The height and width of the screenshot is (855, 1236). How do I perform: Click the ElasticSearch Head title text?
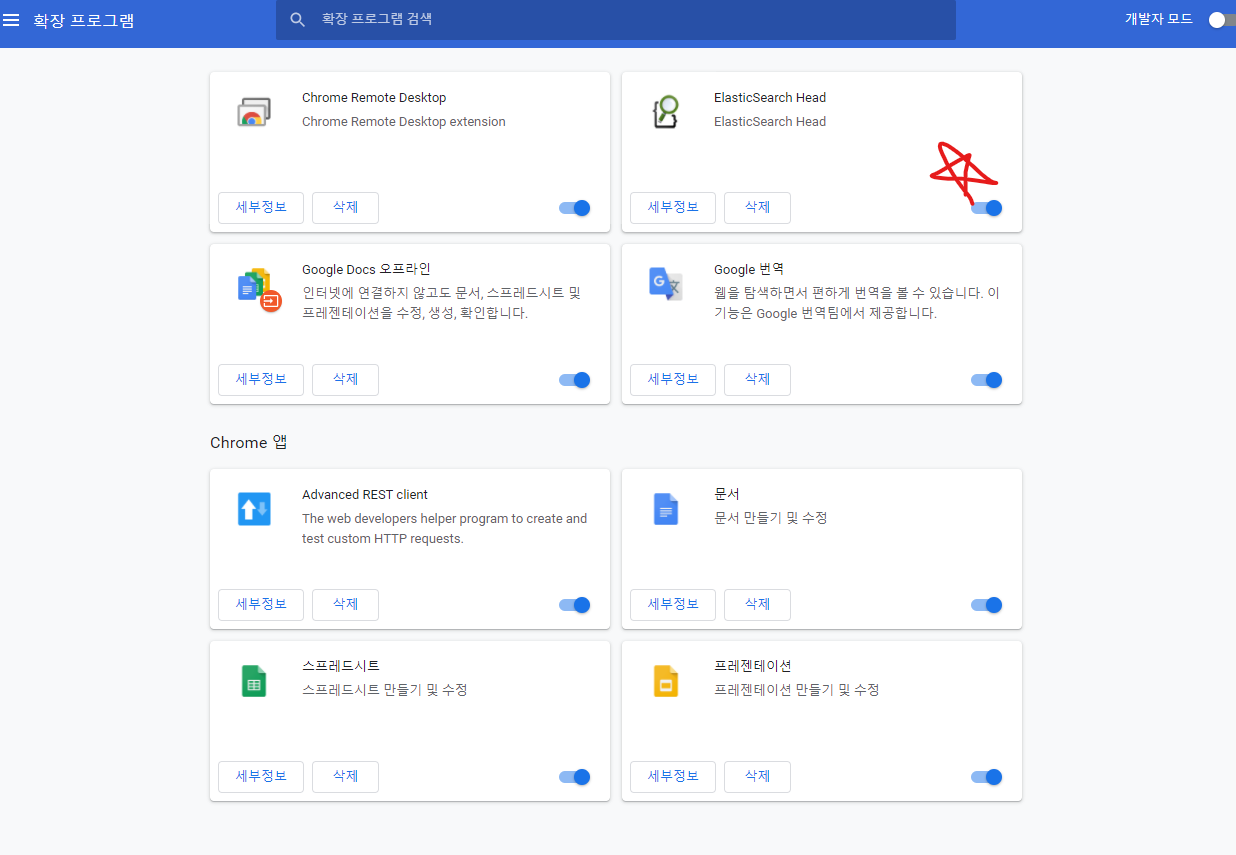click(770, 98)
